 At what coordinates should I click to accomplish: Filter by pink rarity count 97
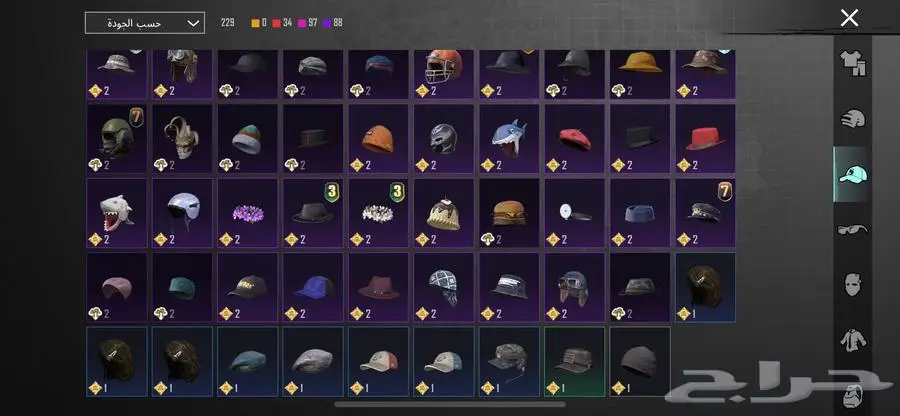tap(308, 23)
